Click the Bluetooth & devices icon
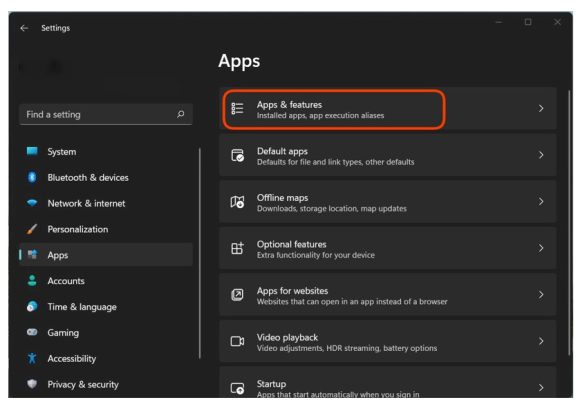The height and width of the screenshot is (400, 587). point(32,177)
